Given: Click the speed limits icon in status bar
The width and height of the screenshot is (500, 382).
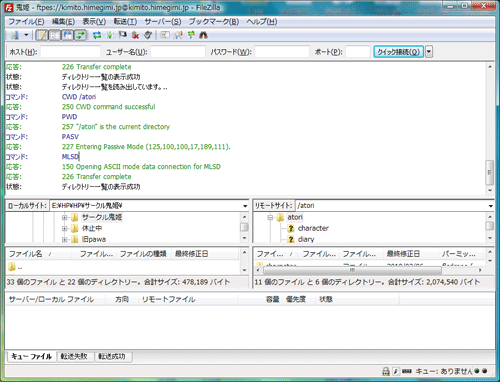Looking at the screenshot, I should point(395,371).
